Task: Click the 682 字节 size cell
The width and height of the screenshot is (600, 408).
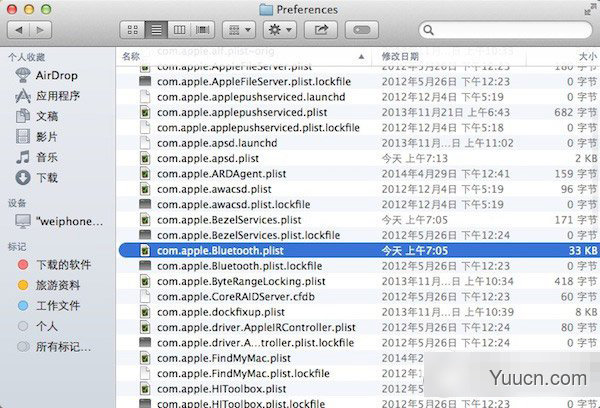Action: pyautogui.click(x=576, y=112)
